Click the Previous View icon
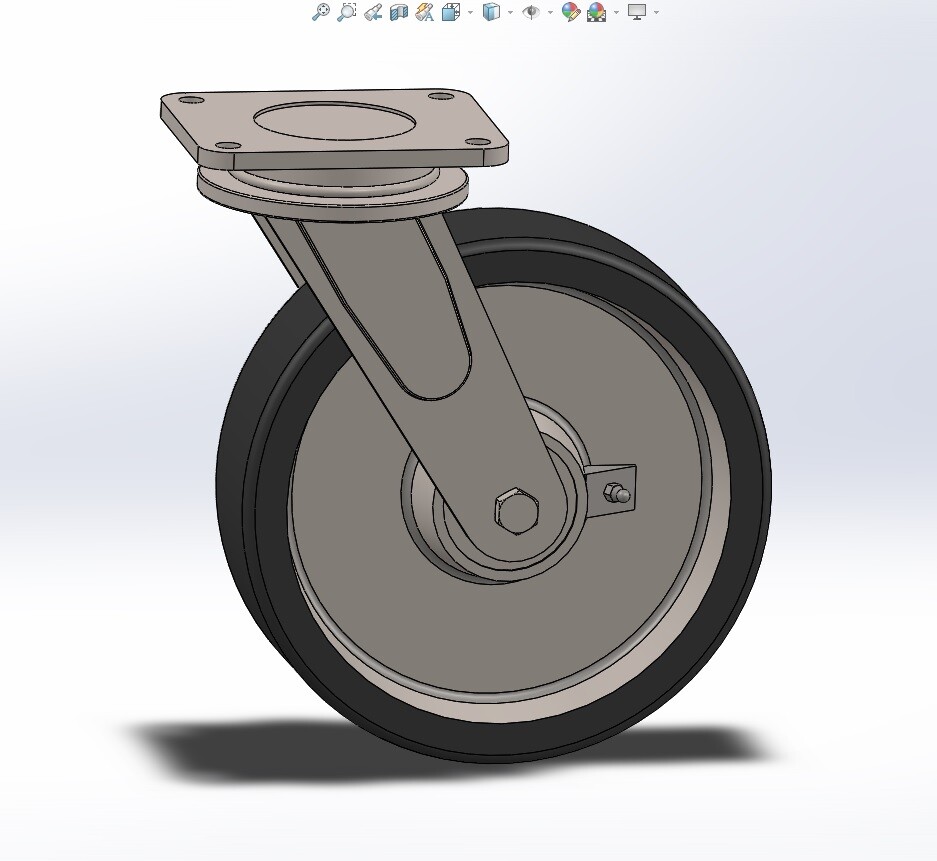The height and width of the screenshot is (861, 937). point(371,12)
